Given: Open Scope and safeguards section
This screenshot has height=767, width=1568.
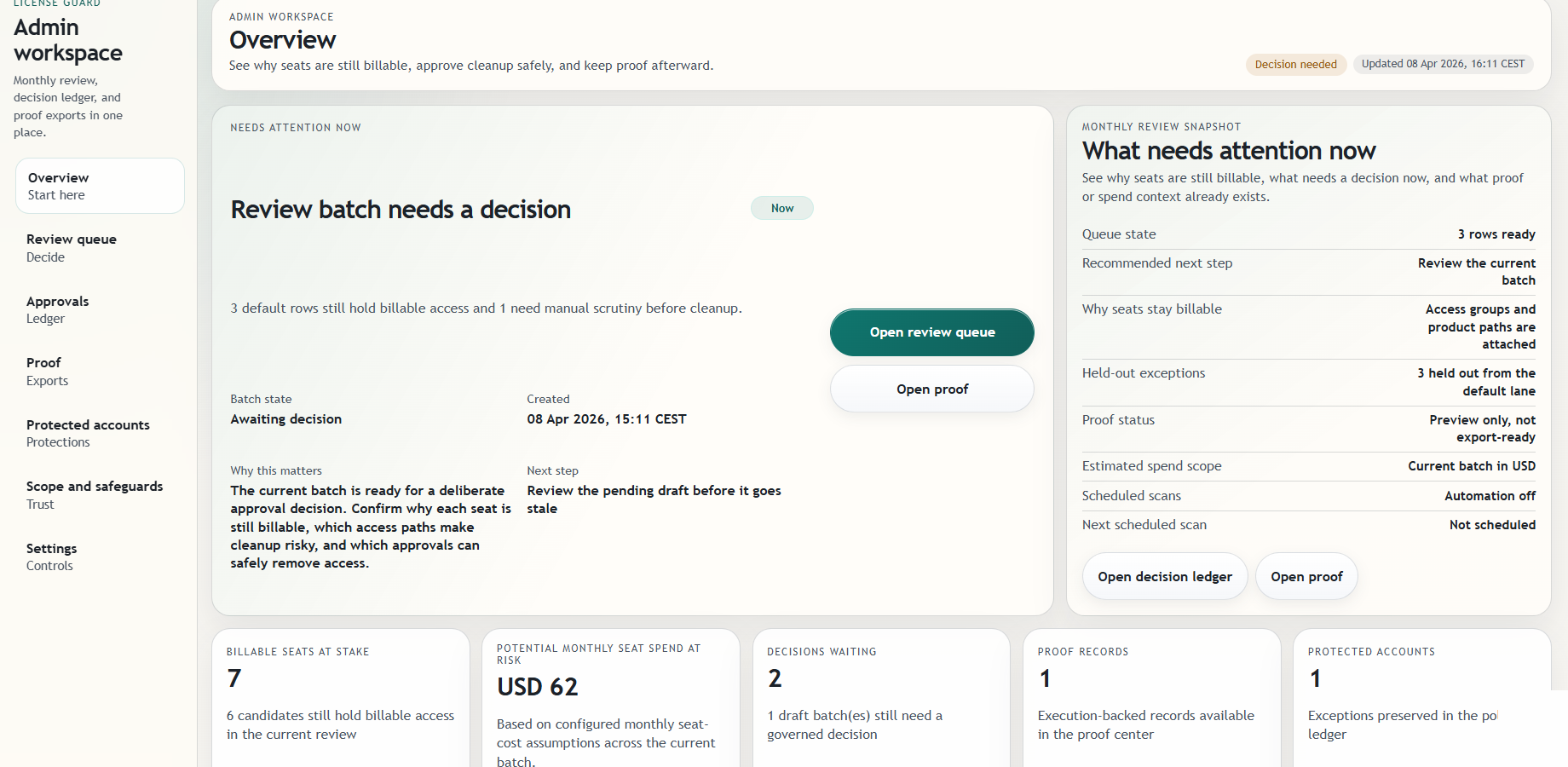Looking at the screenshot, I should click(x=95, y=494).
